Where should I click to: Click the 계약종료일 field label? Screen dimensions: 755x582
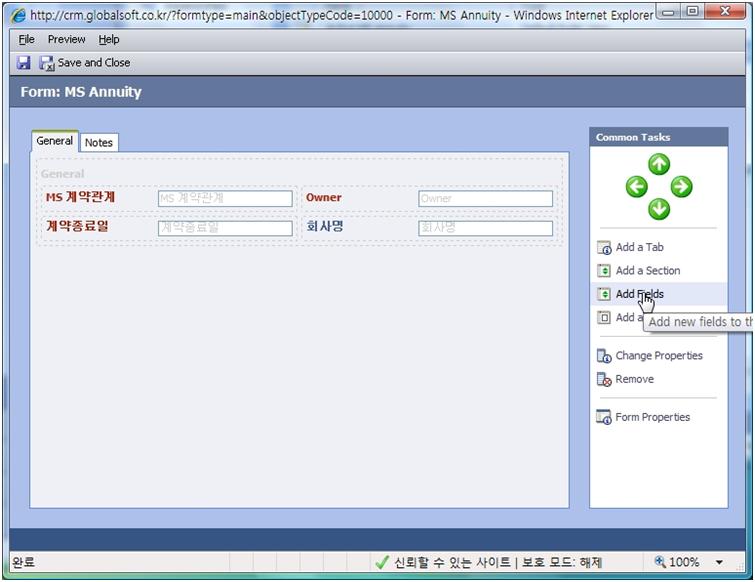point(77,226)
